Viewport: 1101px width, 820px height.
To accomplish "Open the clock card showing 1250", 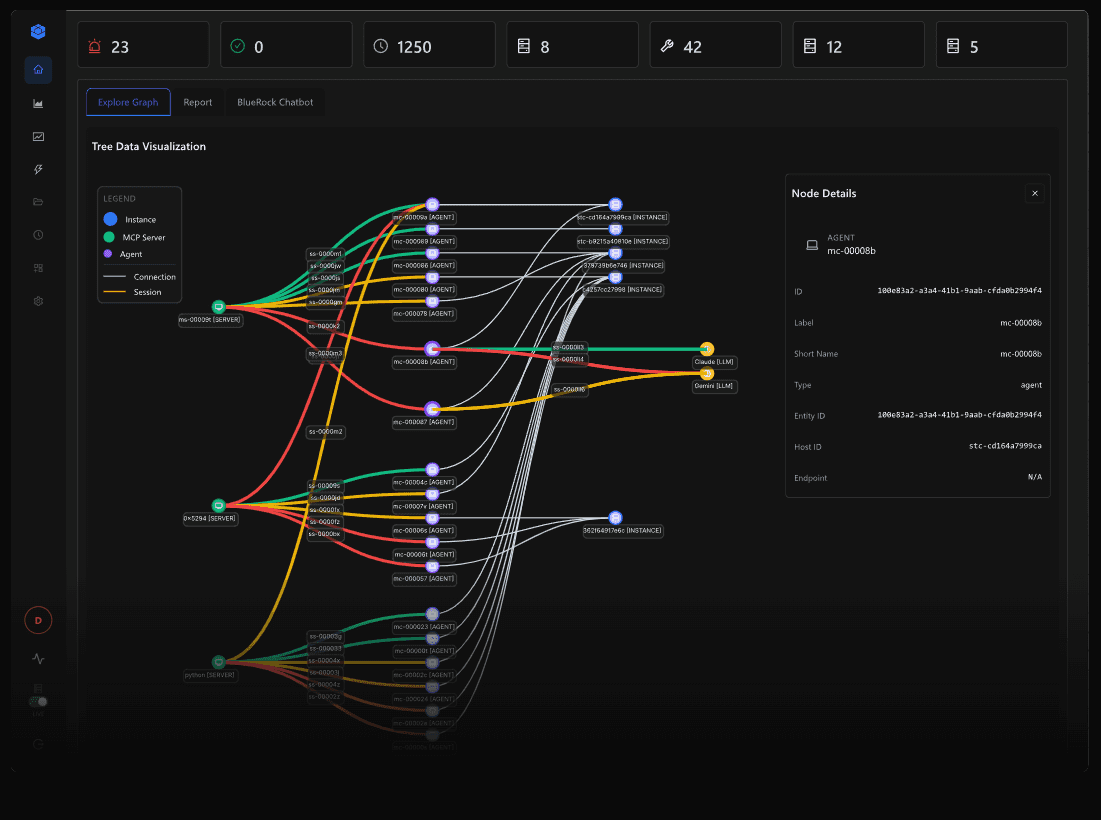I will coord(430,45).
